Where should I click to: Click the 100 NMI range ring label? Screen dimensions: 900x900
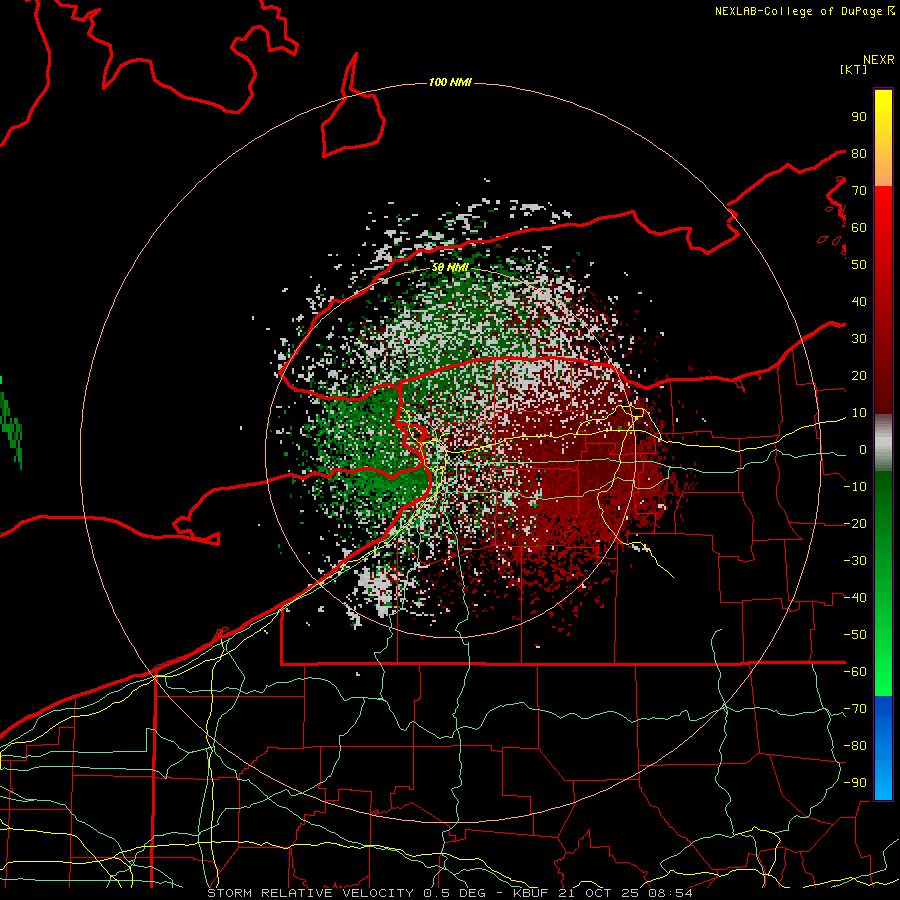click(450, 83)
